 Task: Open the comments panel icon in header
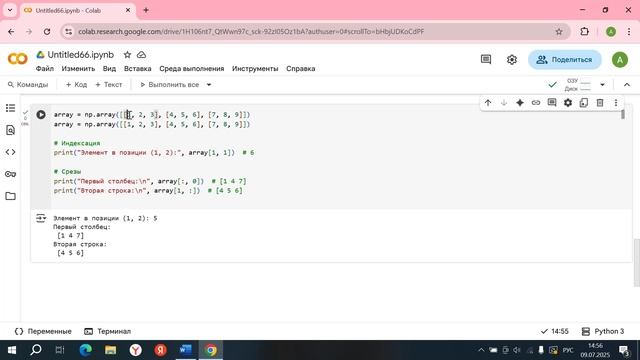[486, 60]
